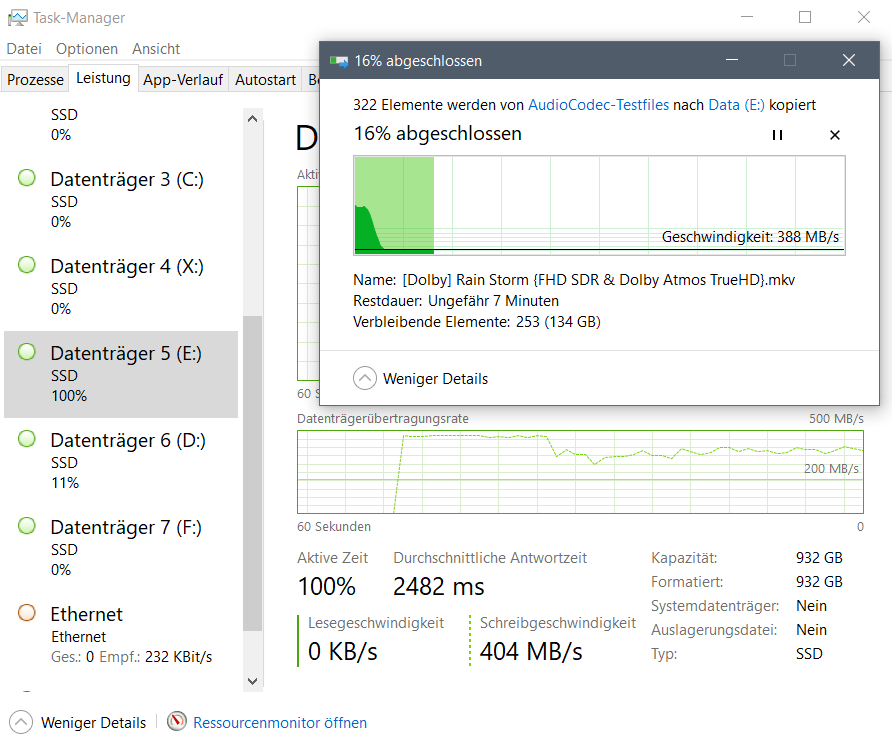Cancel the copy with the small X
Viewport: 892px width, 749px height.
click(835, 135)
